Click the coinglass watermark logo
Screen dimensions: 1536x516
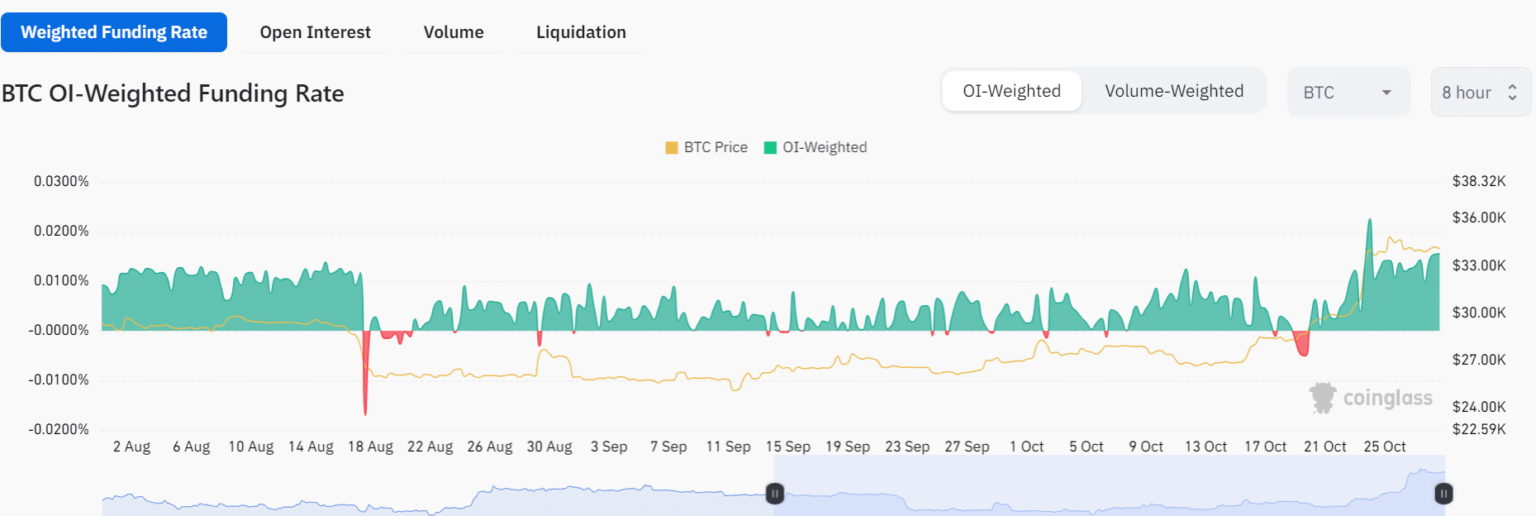1370,398
